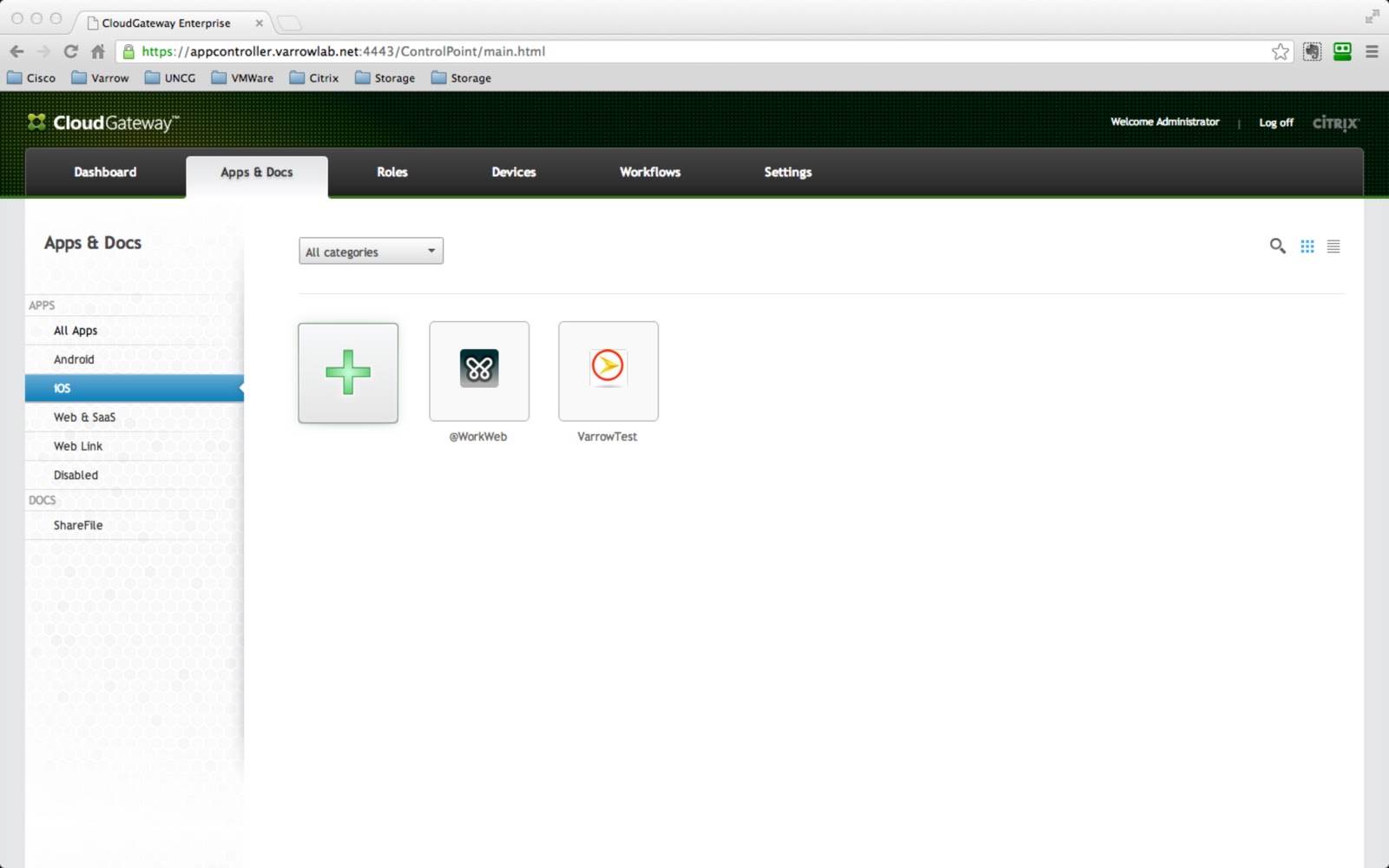Switch to the Workflows tab
The width and height of the screenshot is (1389, 868).
tap(650, 172)
